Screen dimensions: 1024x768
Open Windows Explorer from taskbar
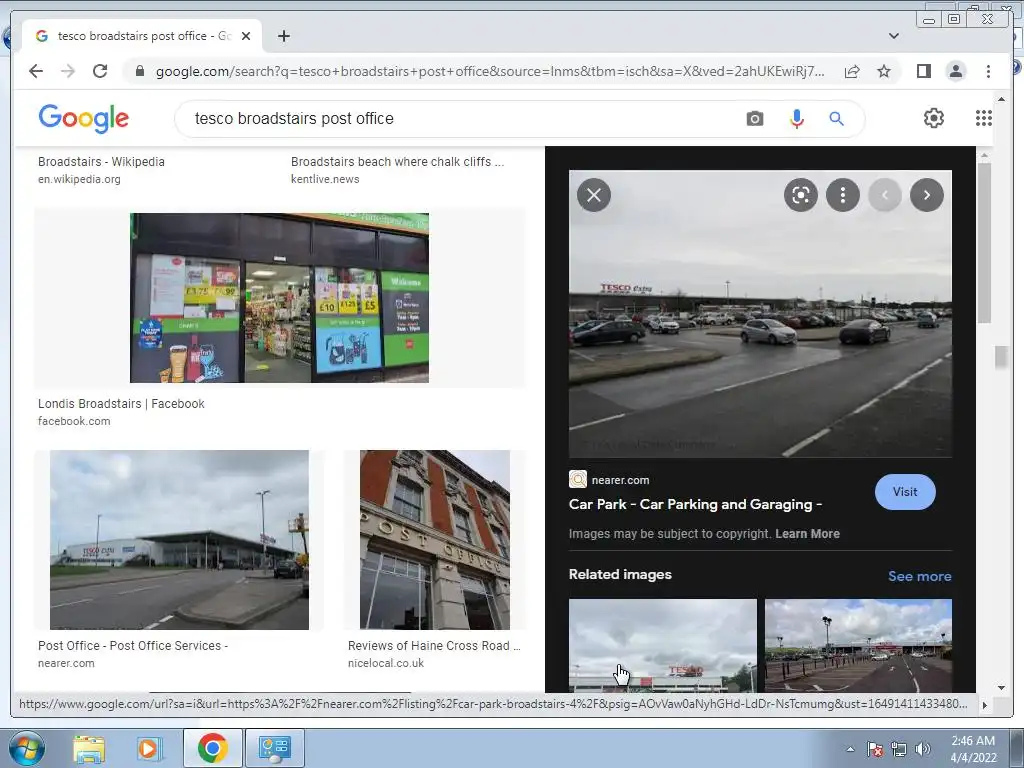pos(88,748)
